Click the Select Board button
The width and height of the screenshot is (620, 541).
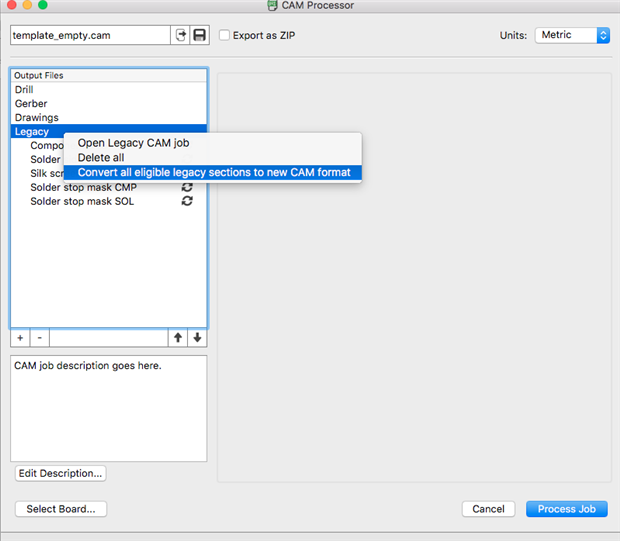coord(61,509)
